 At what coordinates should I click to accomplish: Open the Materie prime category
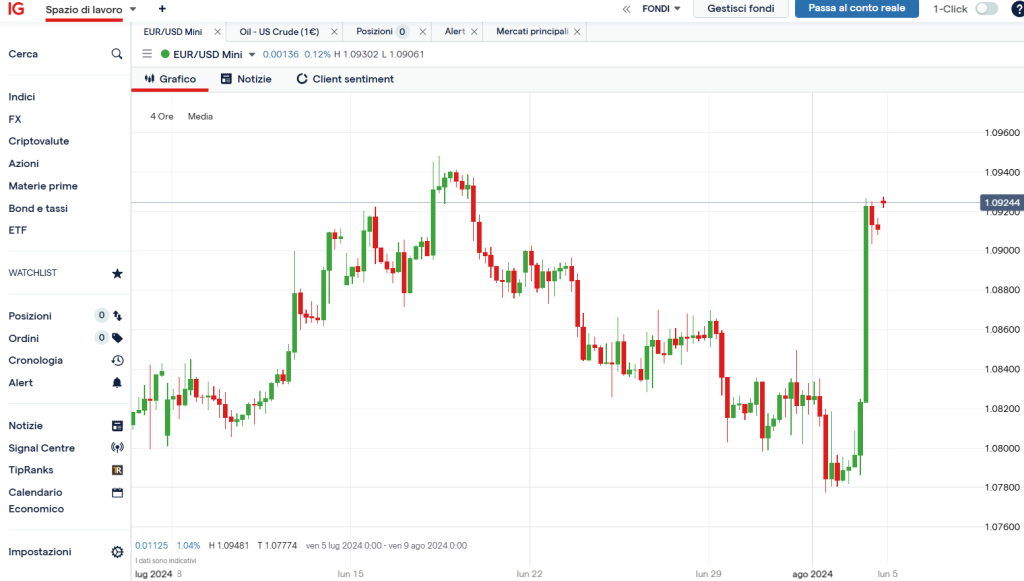click(43, 186)
